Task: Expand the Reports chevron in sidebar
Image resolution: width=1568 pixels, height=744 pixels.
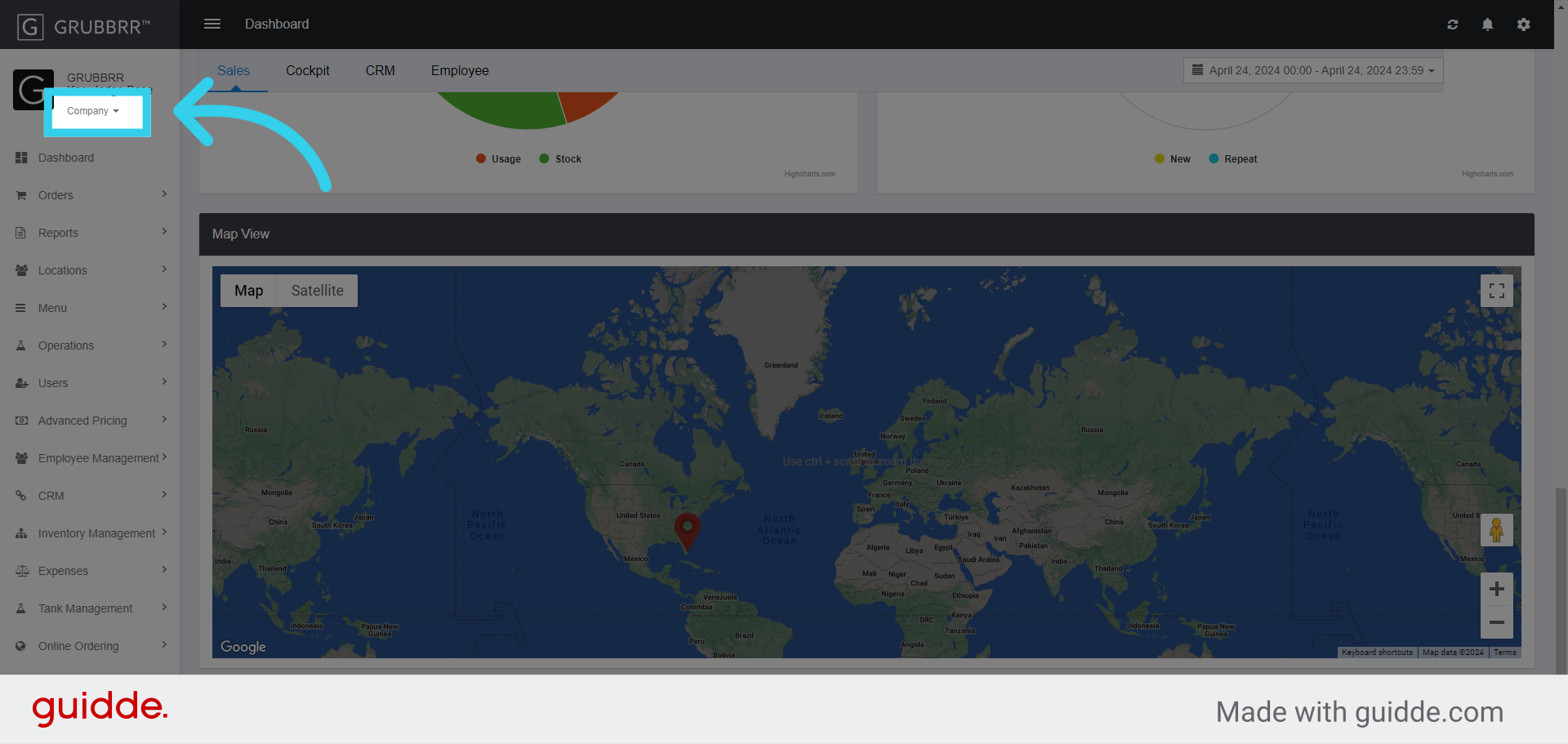Action: pyautogui.click(x=164, y=232)
